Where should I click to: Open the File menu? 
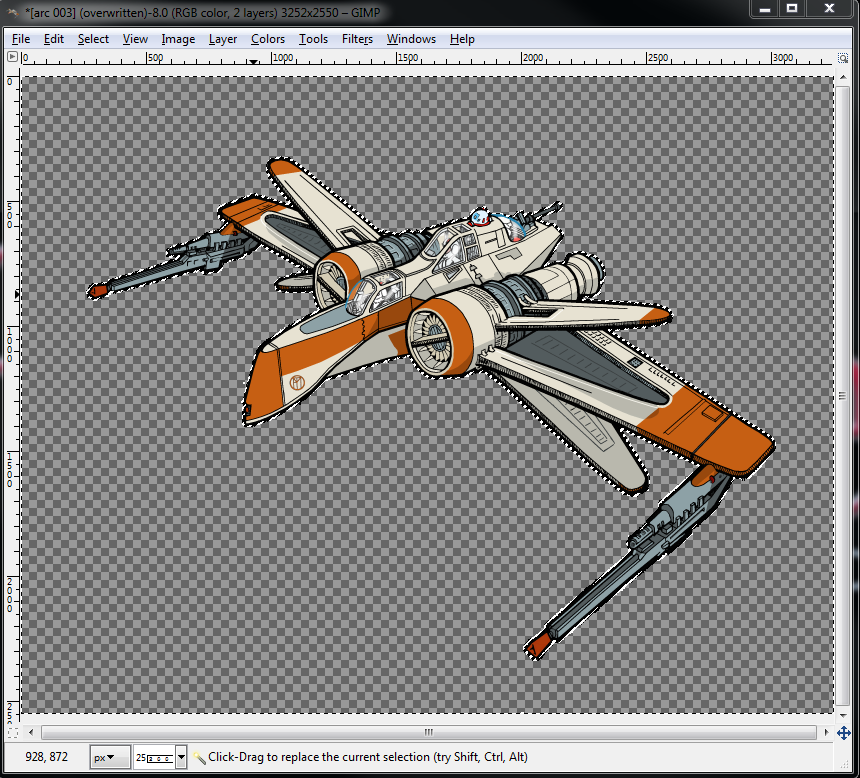21,39
